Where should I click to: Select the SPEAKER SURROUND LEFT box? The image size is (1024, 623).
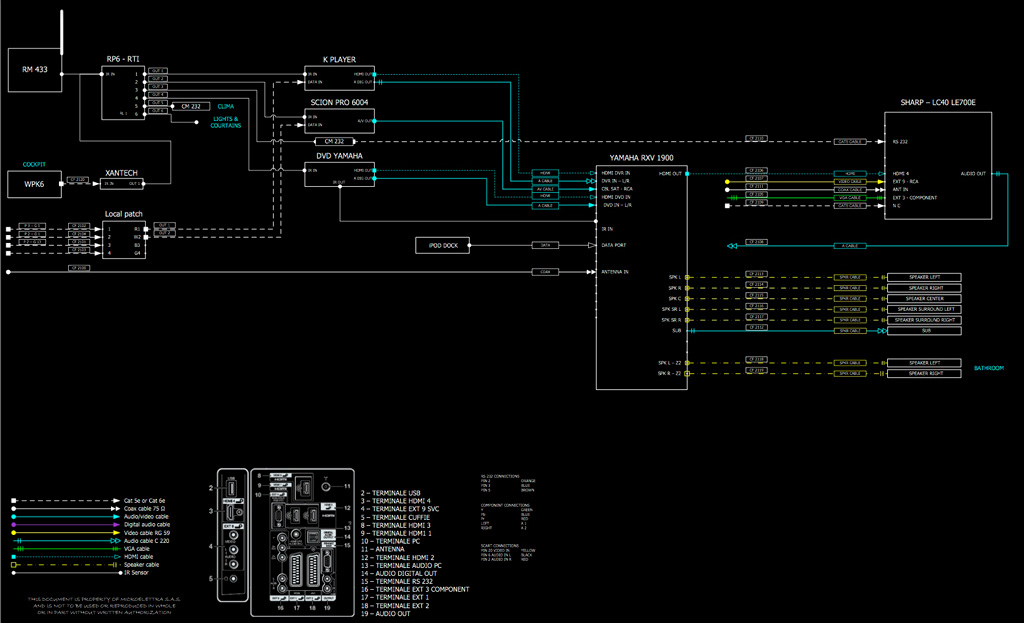pos(924,310)
